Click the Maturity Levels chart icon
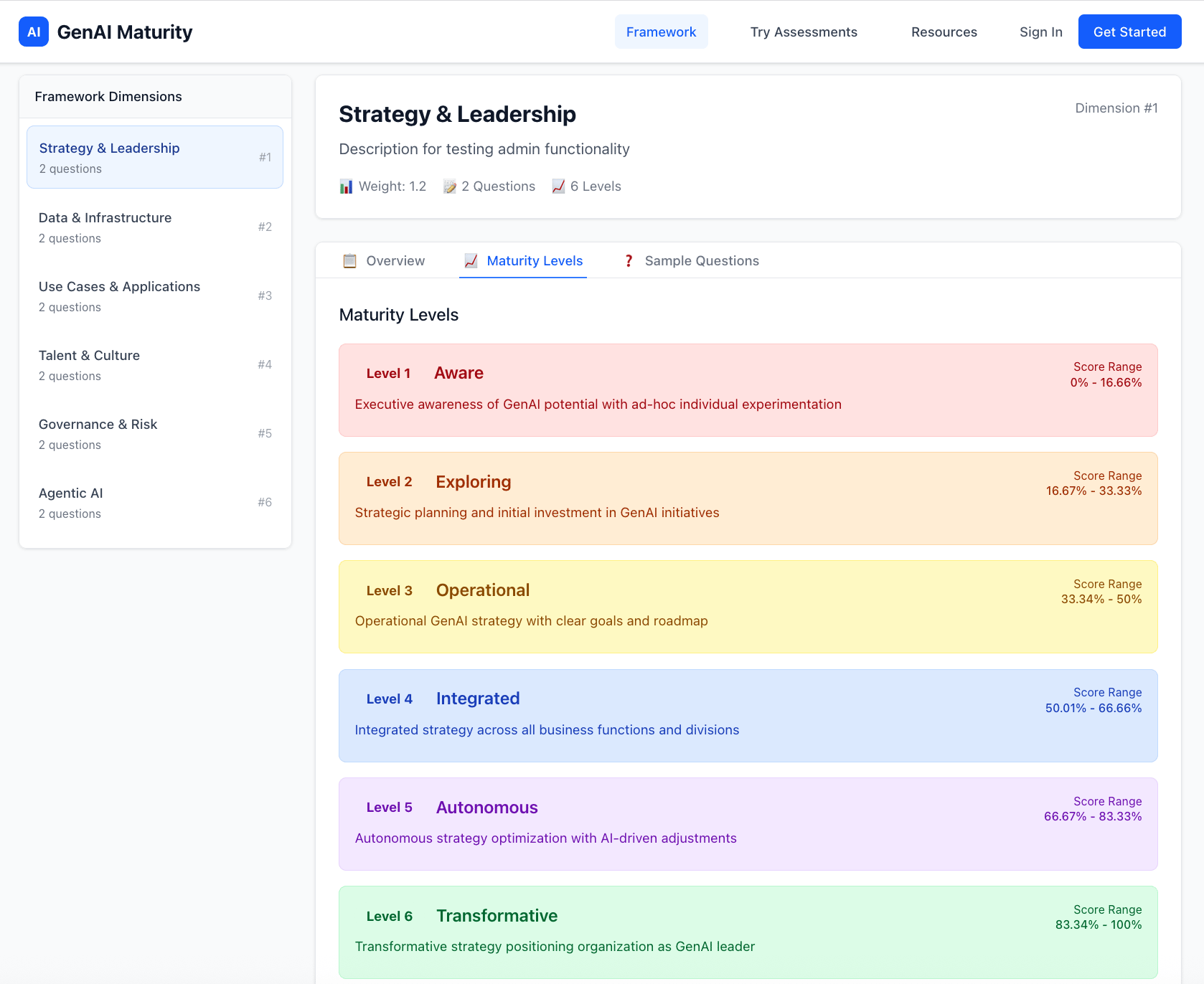 471,261
